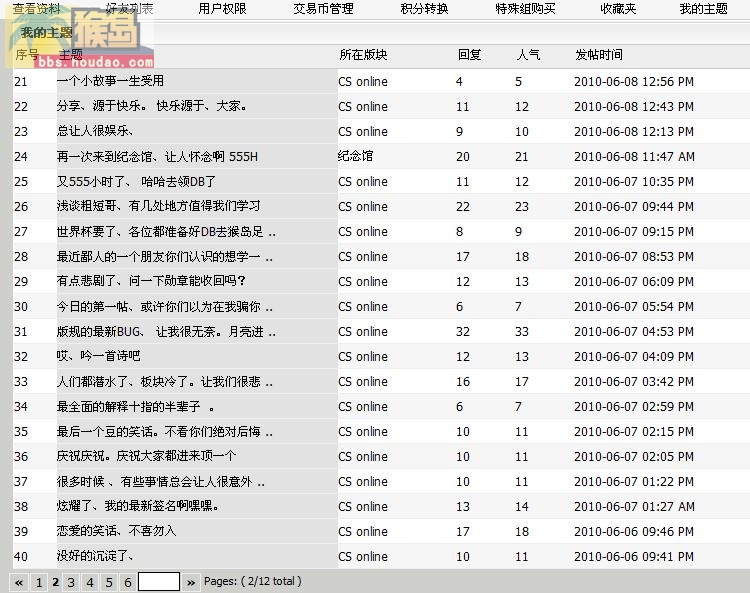Viewport: 750px width, 593px height.
Task: Go to first page with « button
Action: point(19,582)
